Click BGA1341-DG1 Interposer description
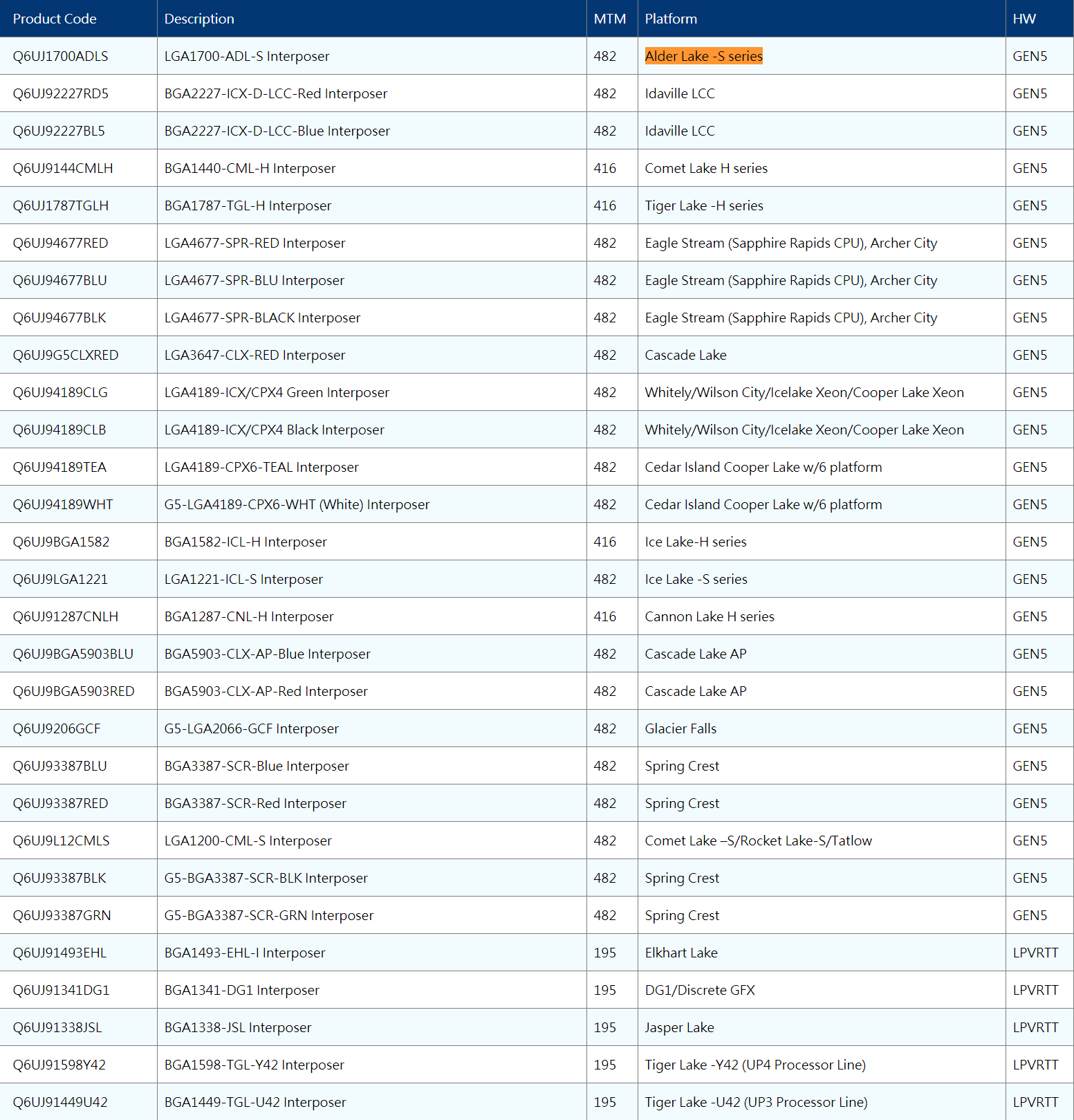 pyautogui.click(x=241, y=990)
